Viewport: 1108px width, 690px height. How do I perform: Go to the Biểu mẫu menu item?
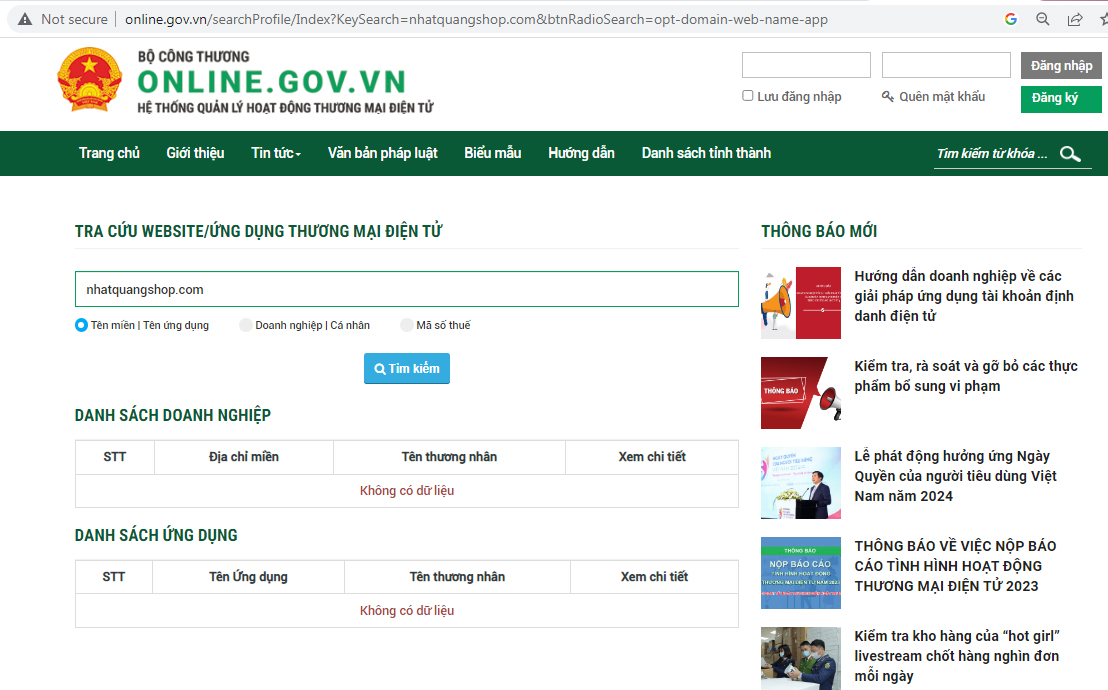coord(492,153)
